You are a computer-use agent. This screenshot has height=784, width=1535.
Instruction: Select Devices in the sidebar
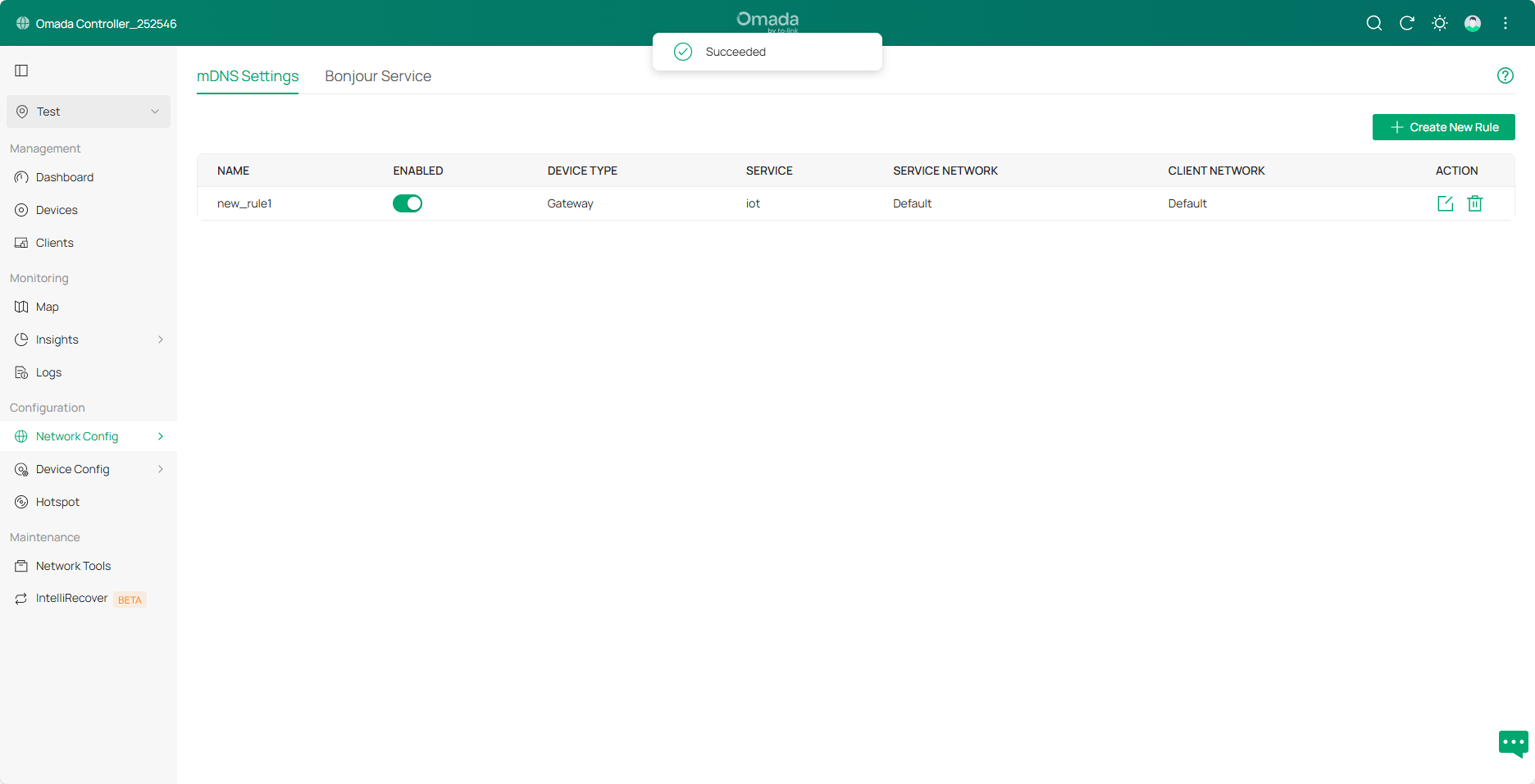[57, 210]
